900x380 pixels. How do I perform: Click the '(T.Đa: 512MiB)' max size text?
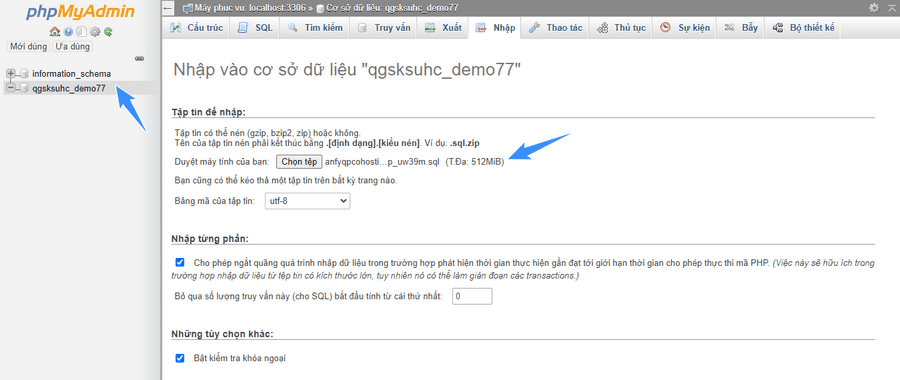click(475, 162)
